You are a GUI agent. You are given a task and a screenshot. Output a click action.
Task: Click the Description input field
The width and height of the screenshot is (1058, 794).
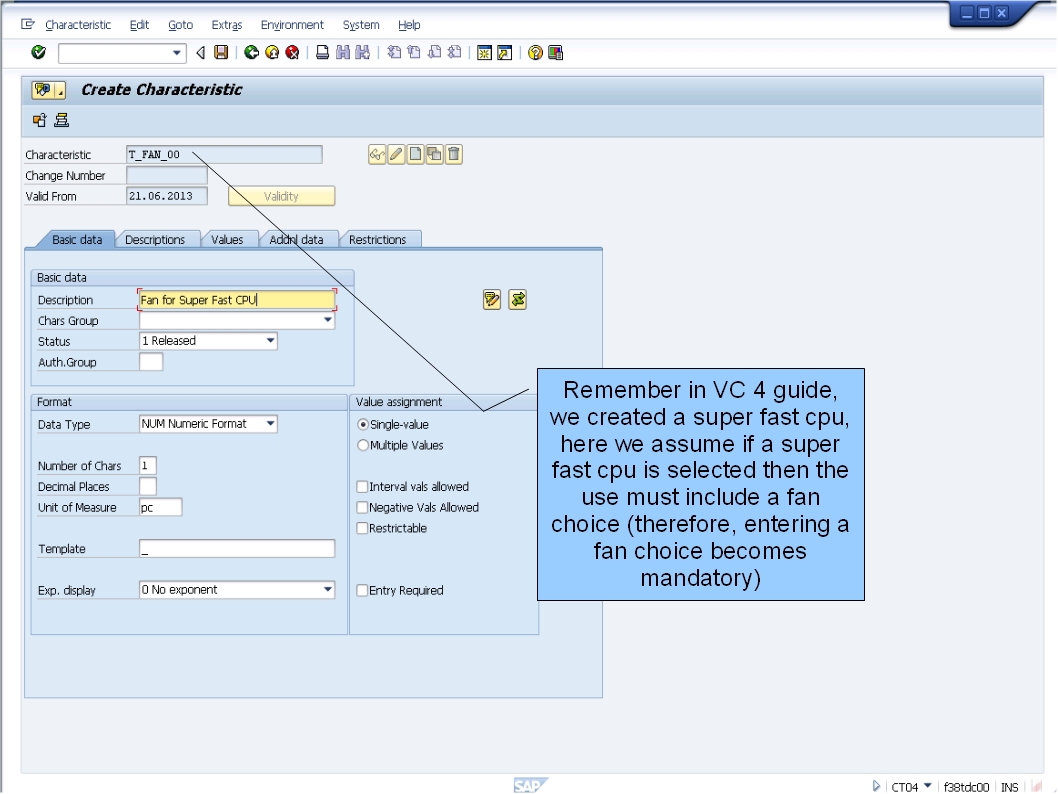(235, 299)
